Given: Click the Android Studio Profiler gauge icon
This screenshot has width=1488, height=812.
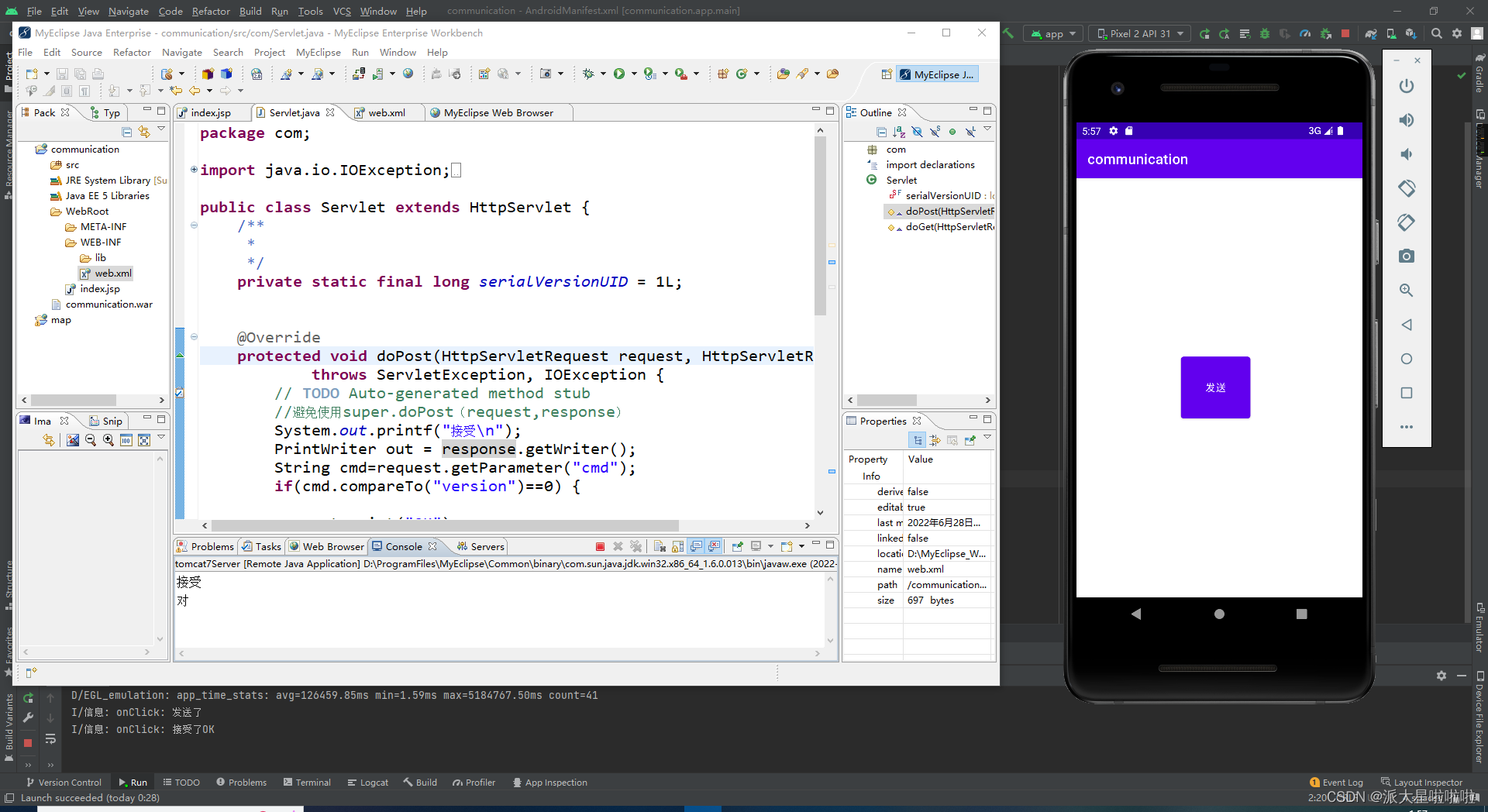Looking at the screenshot, I should (1305, 33).
